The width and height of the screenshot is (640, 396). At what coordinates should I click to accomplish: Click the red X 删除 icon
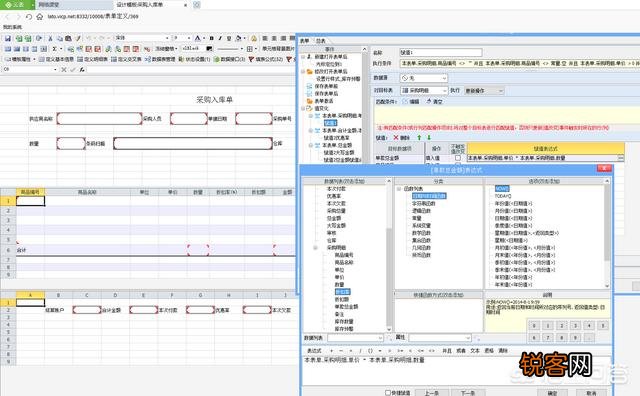click(396, 138)
